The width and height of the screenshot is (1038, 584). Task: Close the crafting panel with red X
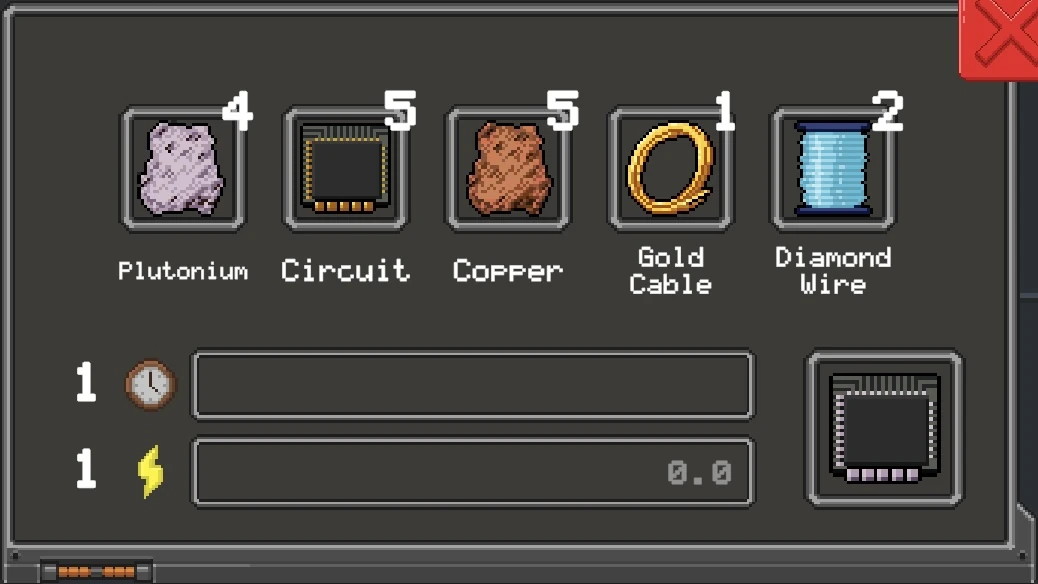[998, 38]
